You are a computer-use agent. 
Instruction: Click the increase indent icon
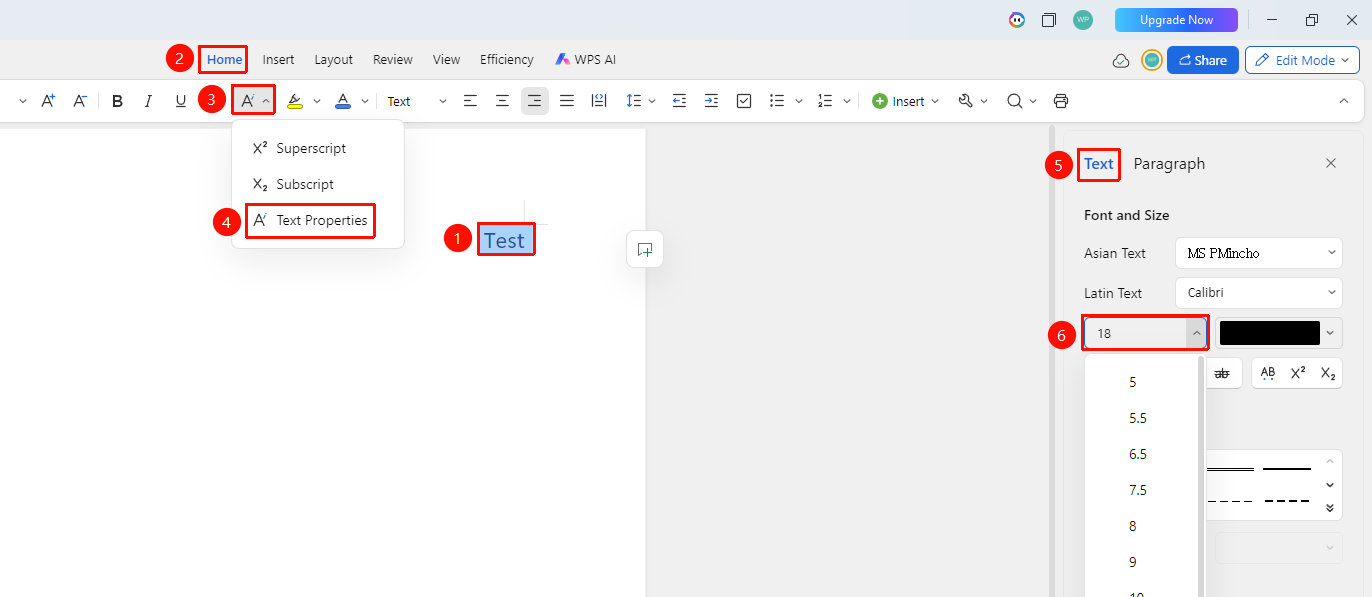click(x=711, y=101)
